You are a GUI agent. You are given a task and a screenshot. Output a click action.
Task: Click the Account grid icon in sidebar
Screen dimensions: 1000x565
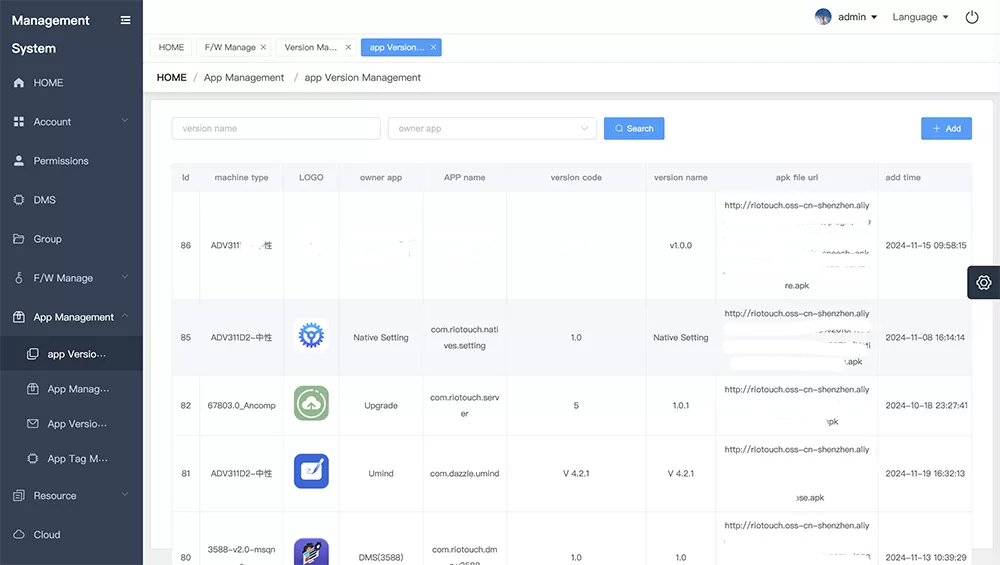click(x=18, y=122)
